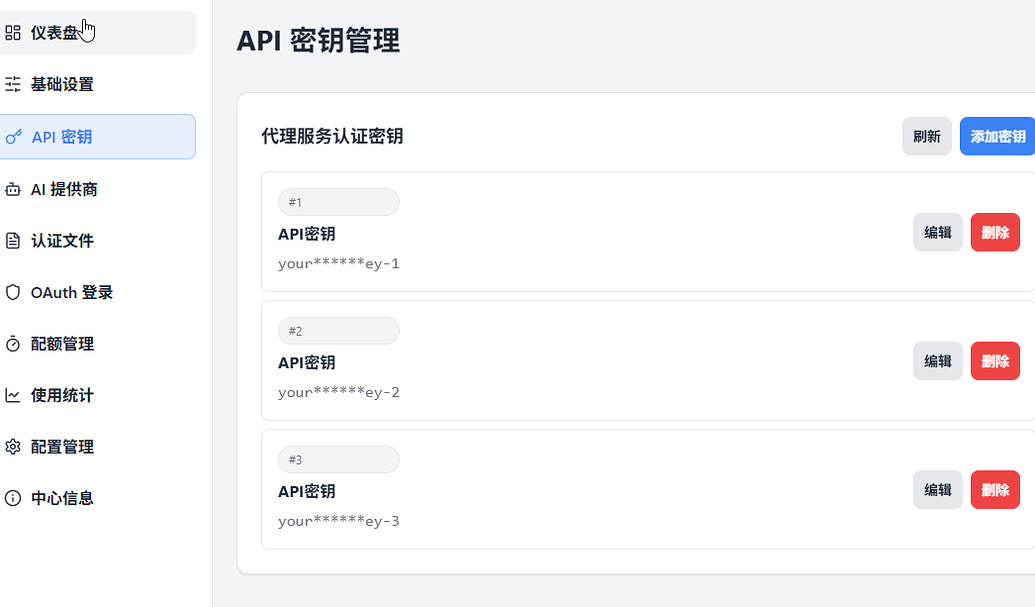The height and width of the screenshot is (607, 1035).
Task: Click the timer icon beside 配额管理
Action: [13, 344]
